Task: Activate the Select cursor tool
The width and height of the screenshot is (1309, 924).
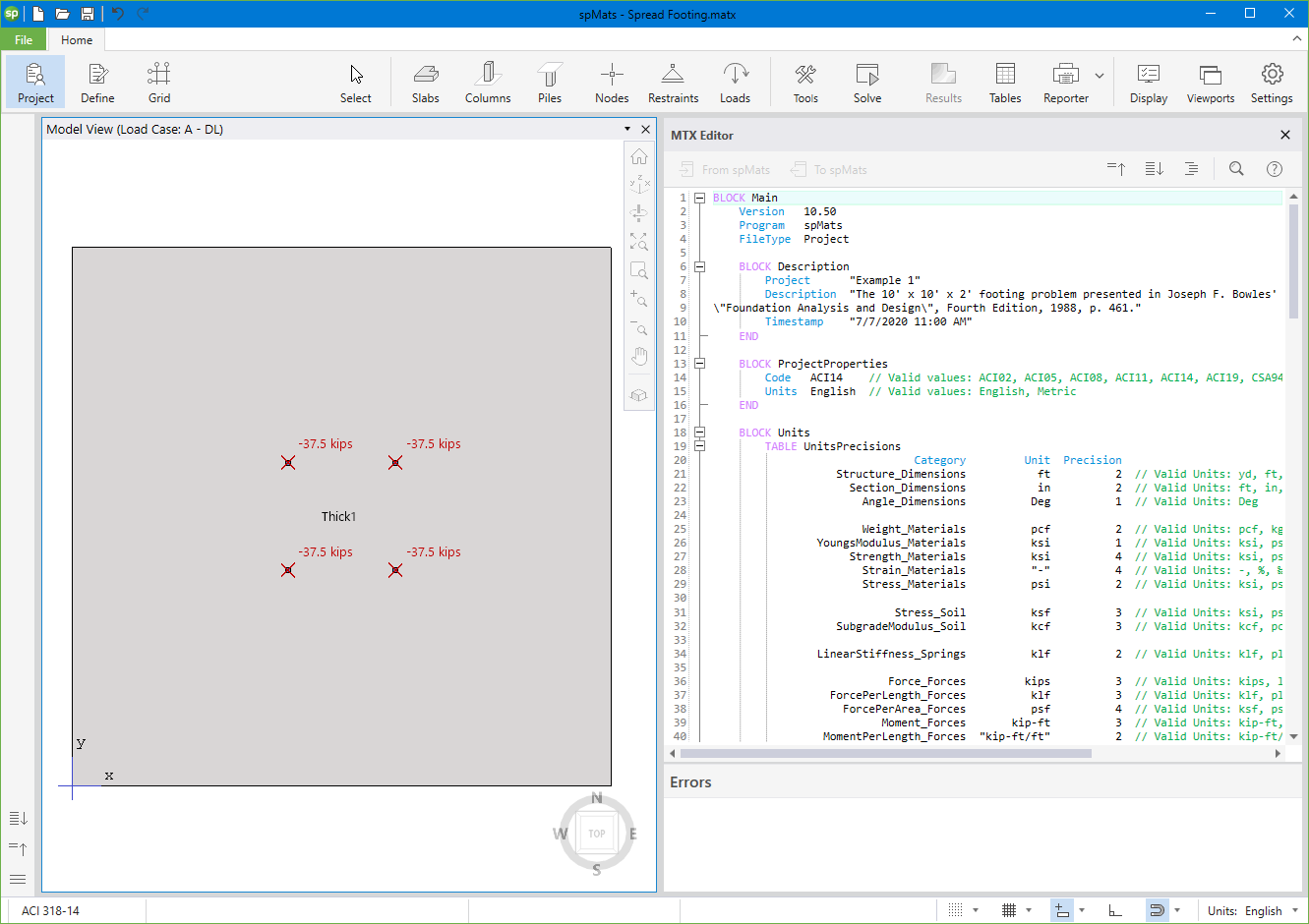Action: click(356, 82)
